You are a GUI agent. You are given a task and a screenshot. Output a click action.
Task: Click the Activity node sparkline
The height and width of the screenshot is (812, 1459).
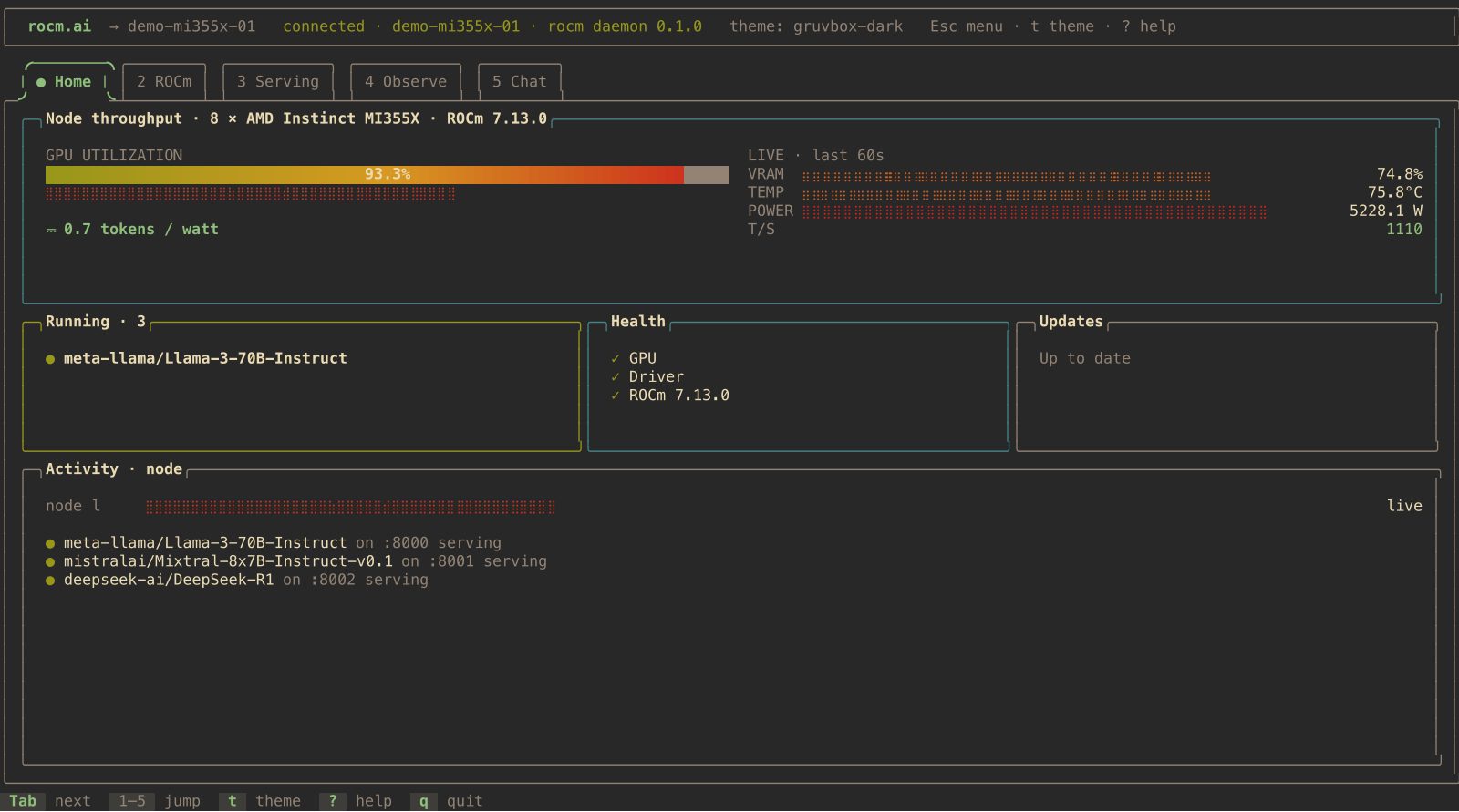(x=351, y=507)
